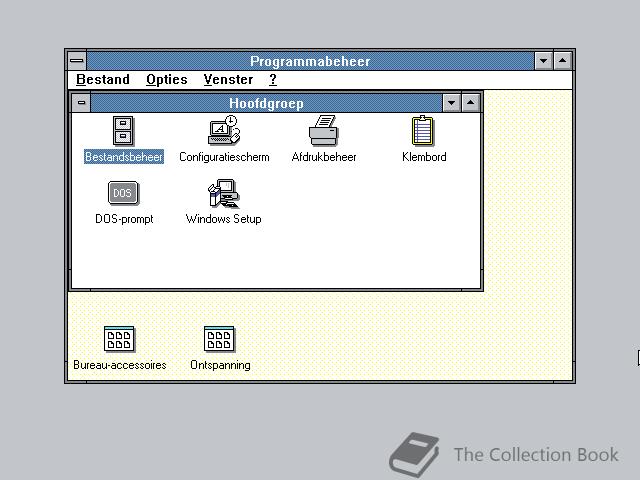Select the Configuratiescherm icon
Screen dimensions: 640x480
[x=224, y=130]
